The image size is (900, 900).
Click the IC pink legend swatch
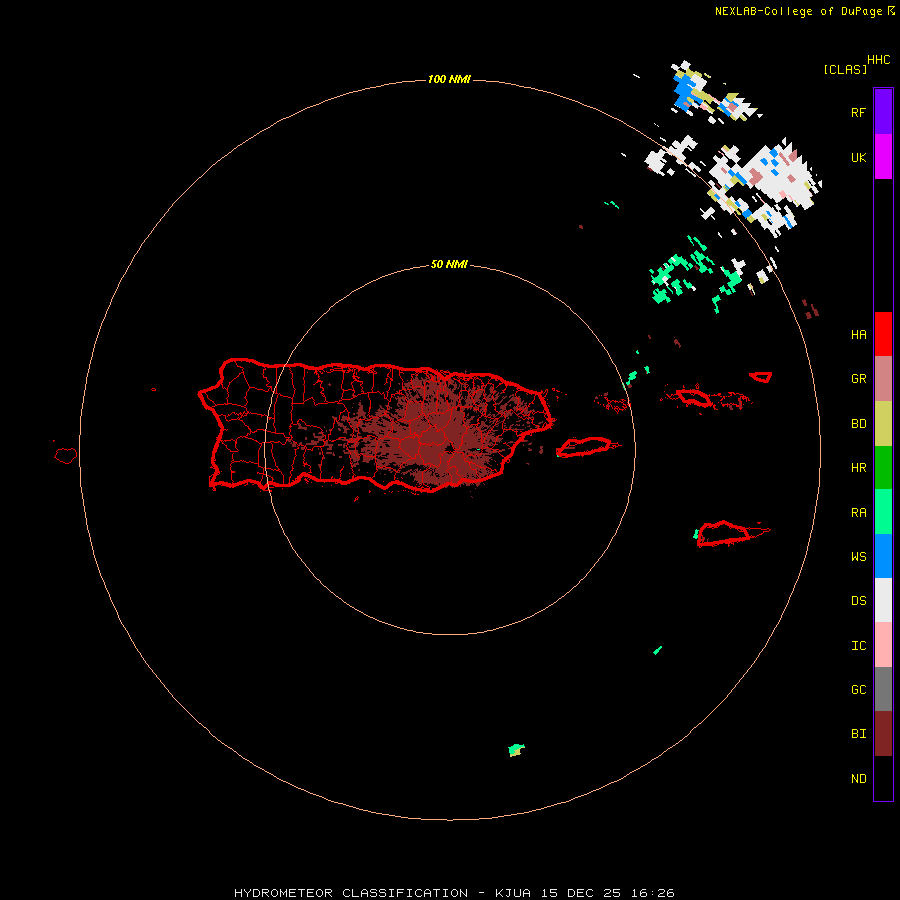pyautogui.click(x=883, y=645)
